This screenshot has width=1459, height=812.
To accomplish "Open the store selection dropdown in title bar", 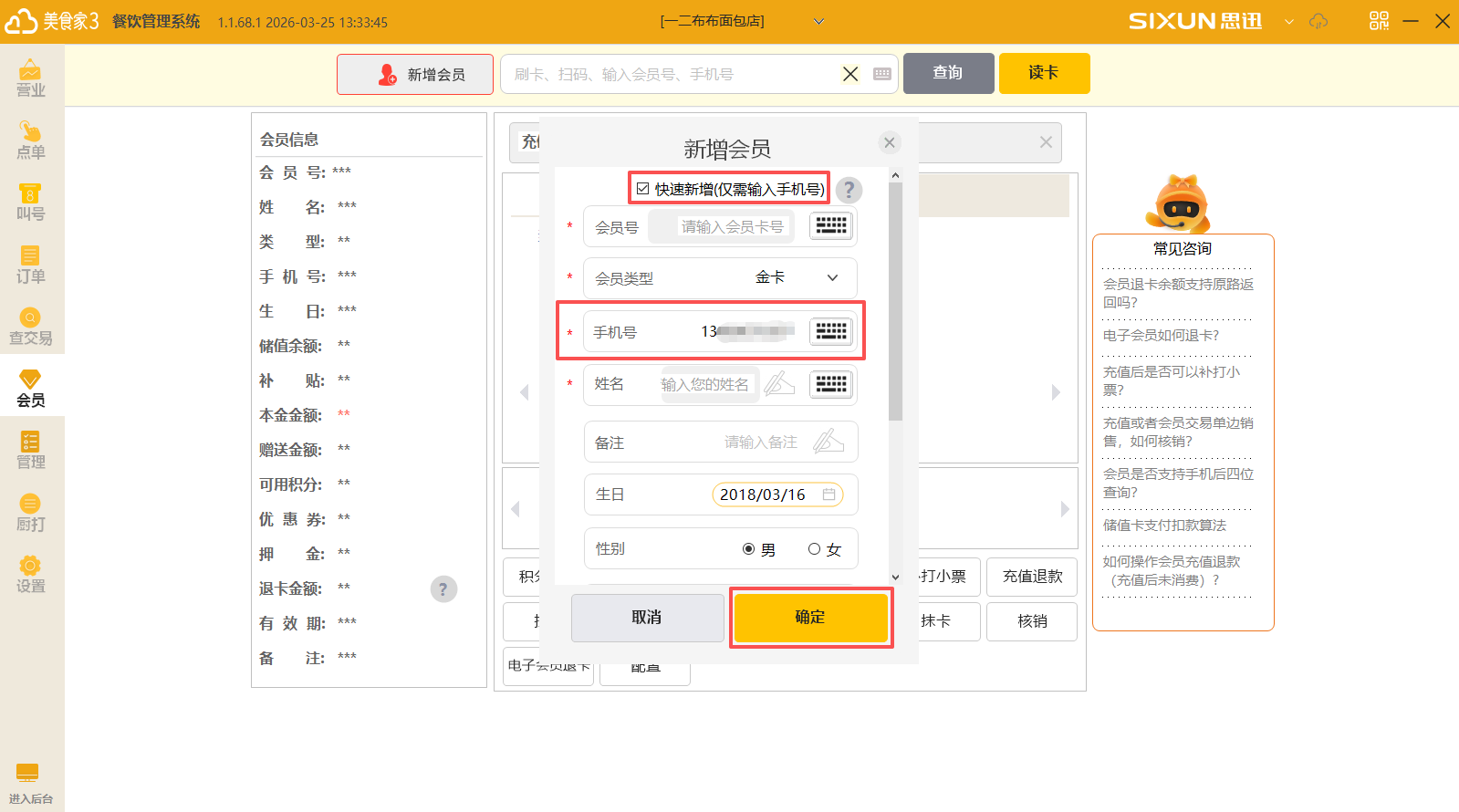I will 818,22.
